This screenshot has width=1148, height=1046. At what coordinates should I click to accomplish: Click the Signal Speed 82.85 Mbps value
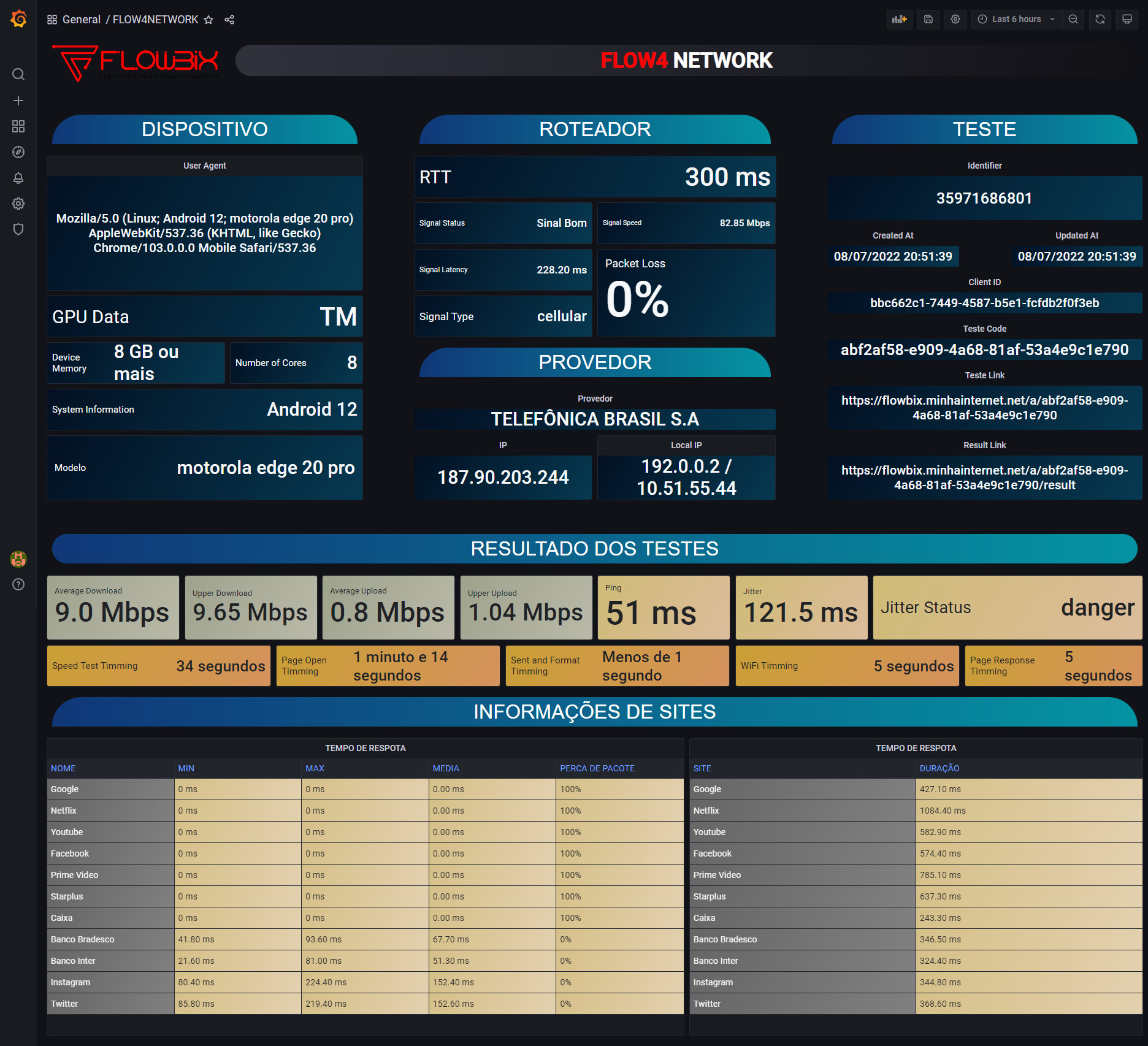[x=744, y=223]
